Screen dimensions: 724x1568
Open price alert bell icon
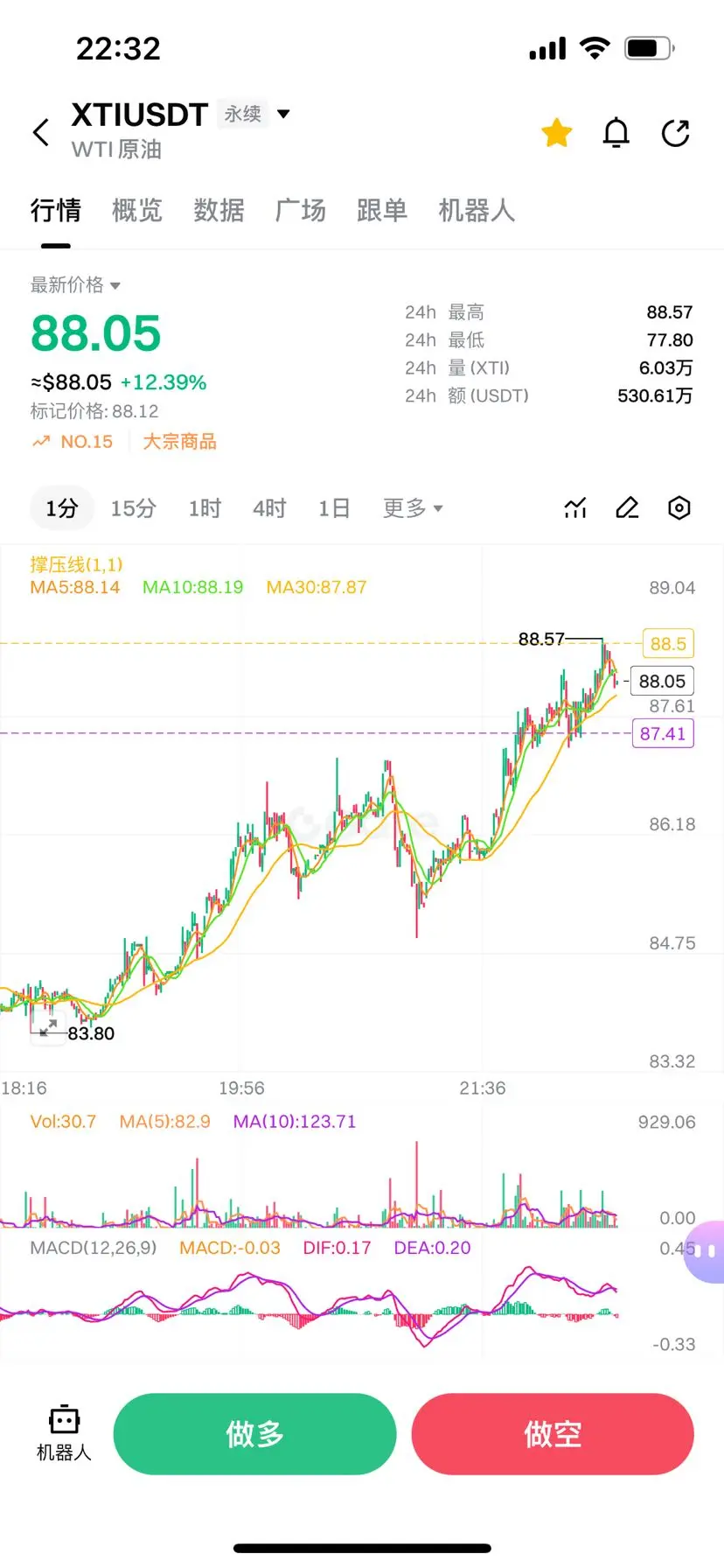click(616, 133)
